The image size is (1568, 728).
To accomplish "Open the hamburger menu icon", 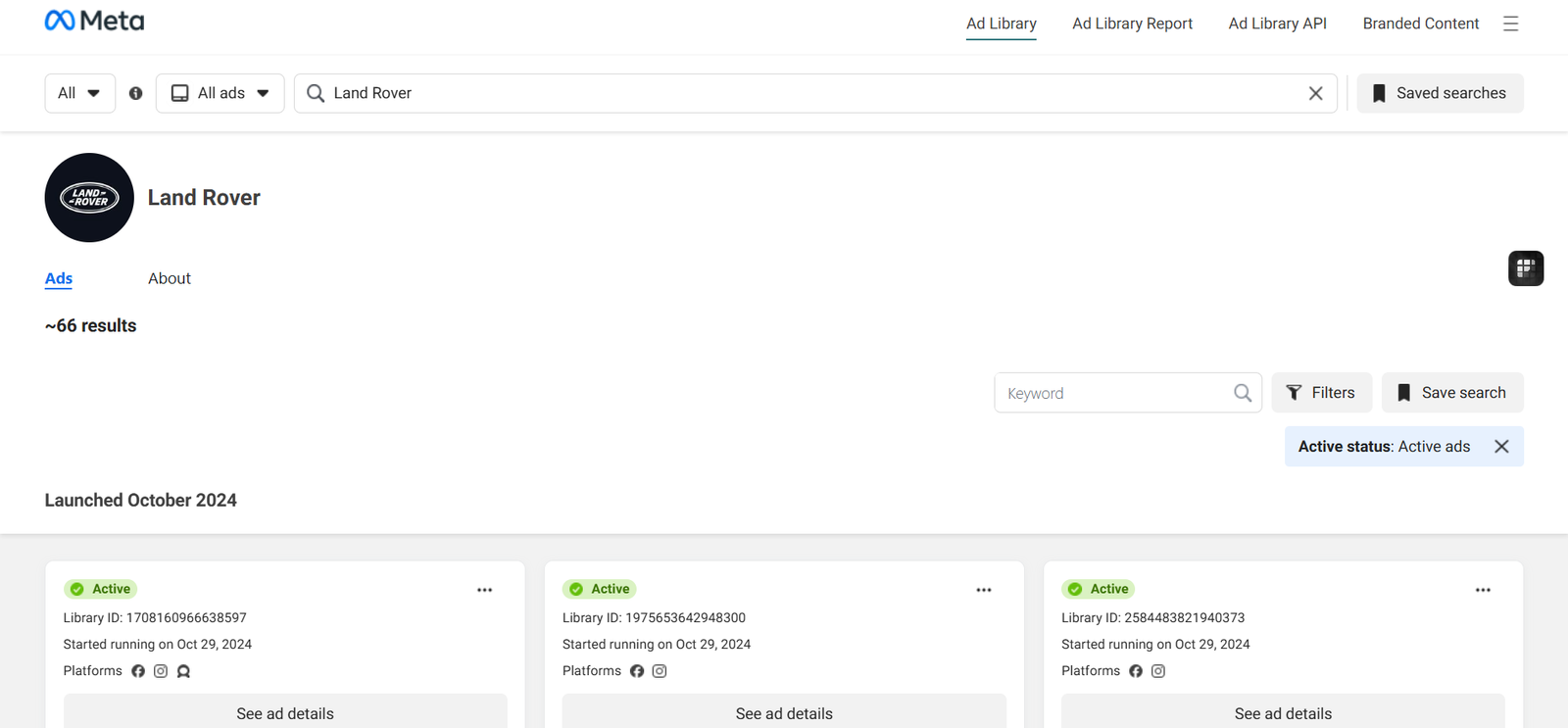I will click(x=1510, y=24).
